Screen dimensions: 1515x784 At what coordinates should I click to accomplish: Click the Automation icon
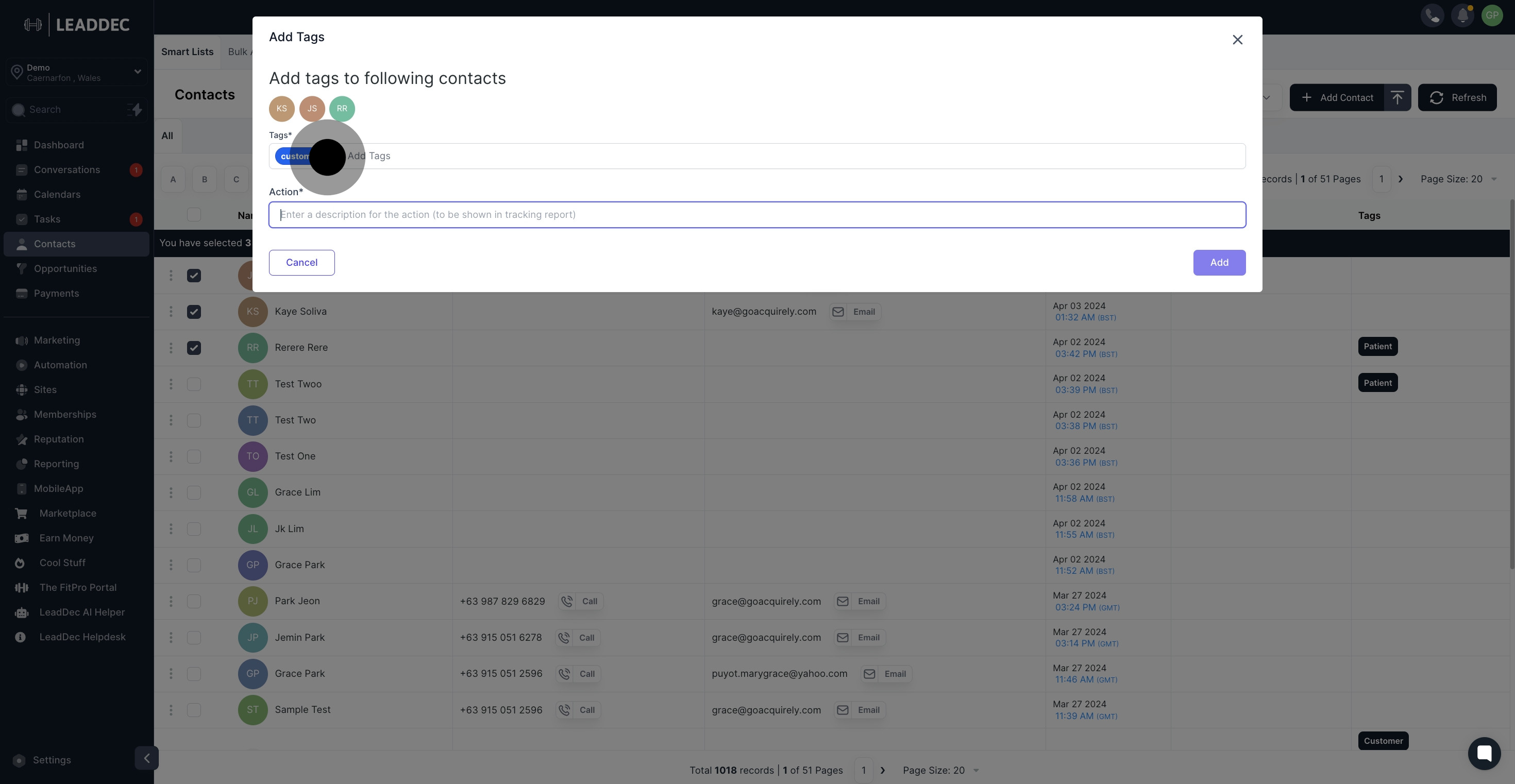click(x=22, y=366)
